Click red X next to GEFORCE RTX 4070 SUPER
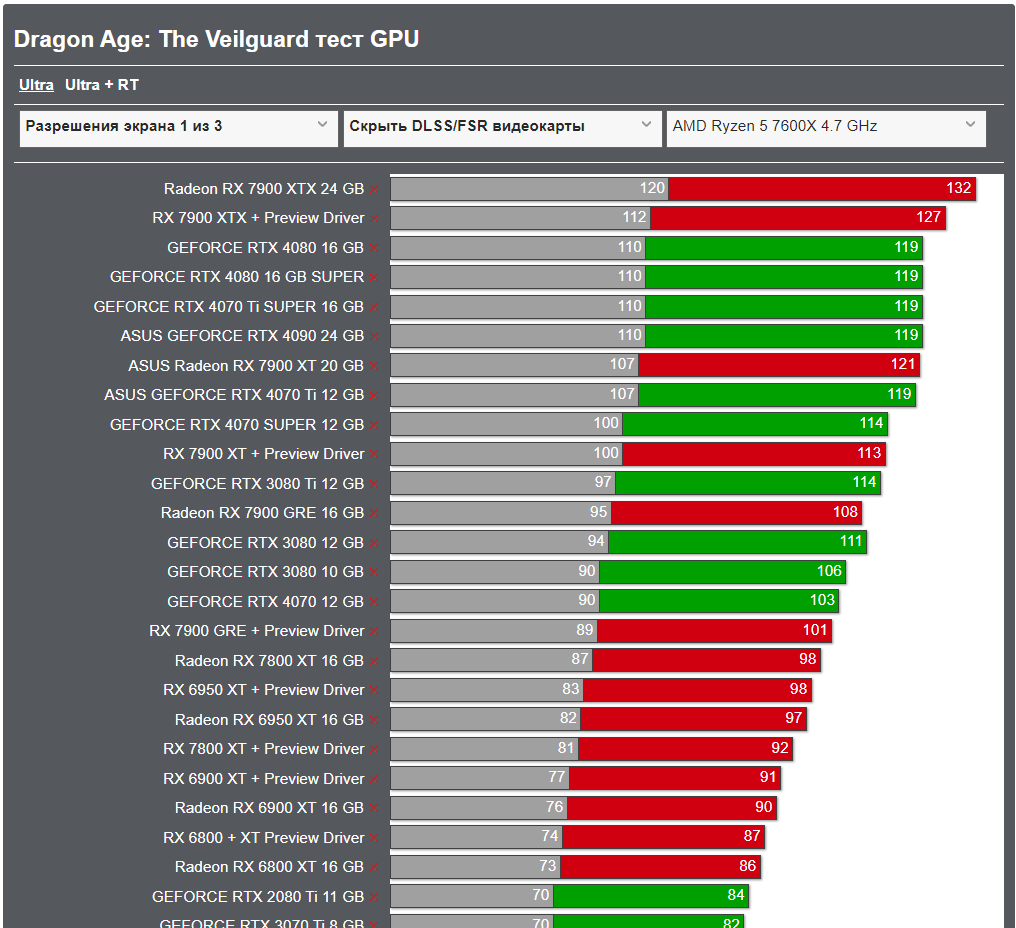Image resolution: width=1016 pixels, height=928 pixels. point(374,425)
